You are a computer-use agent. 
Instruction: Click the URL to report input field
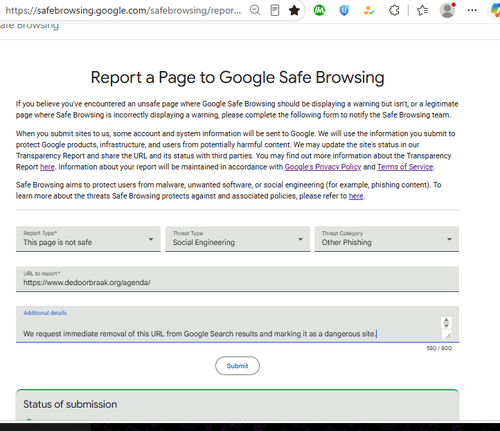(x=237, y=279)
